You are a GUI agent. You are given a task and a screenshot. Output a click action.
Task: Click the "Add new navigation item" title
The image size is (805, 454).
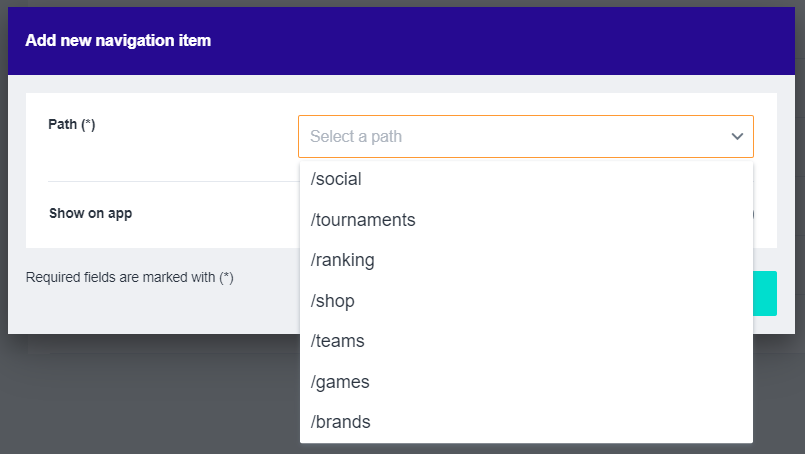(x=118, y=41)
